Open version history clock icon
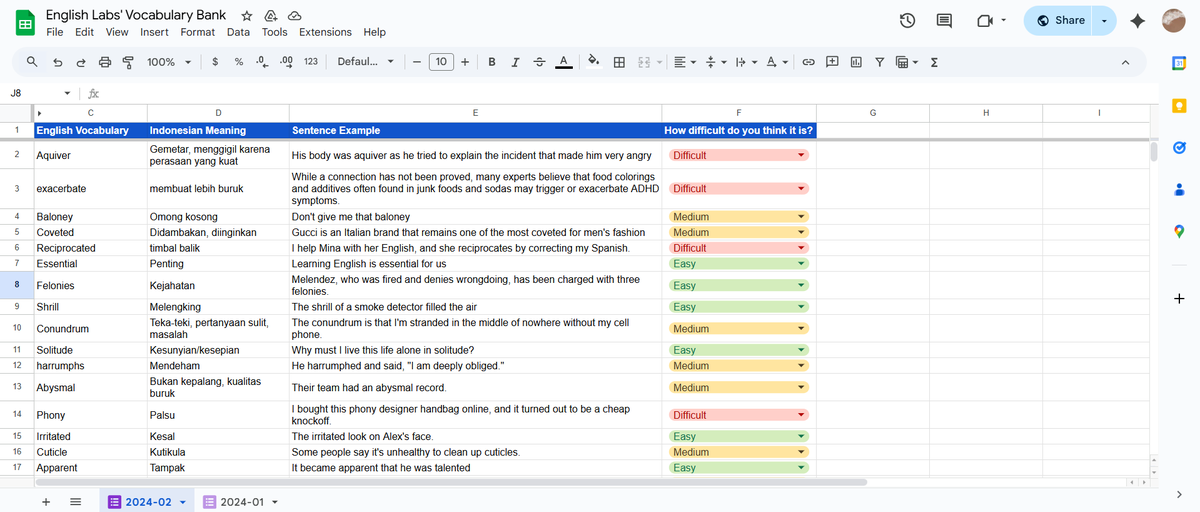The width and height of the screenshot is (1200, 512). point(907,20)
